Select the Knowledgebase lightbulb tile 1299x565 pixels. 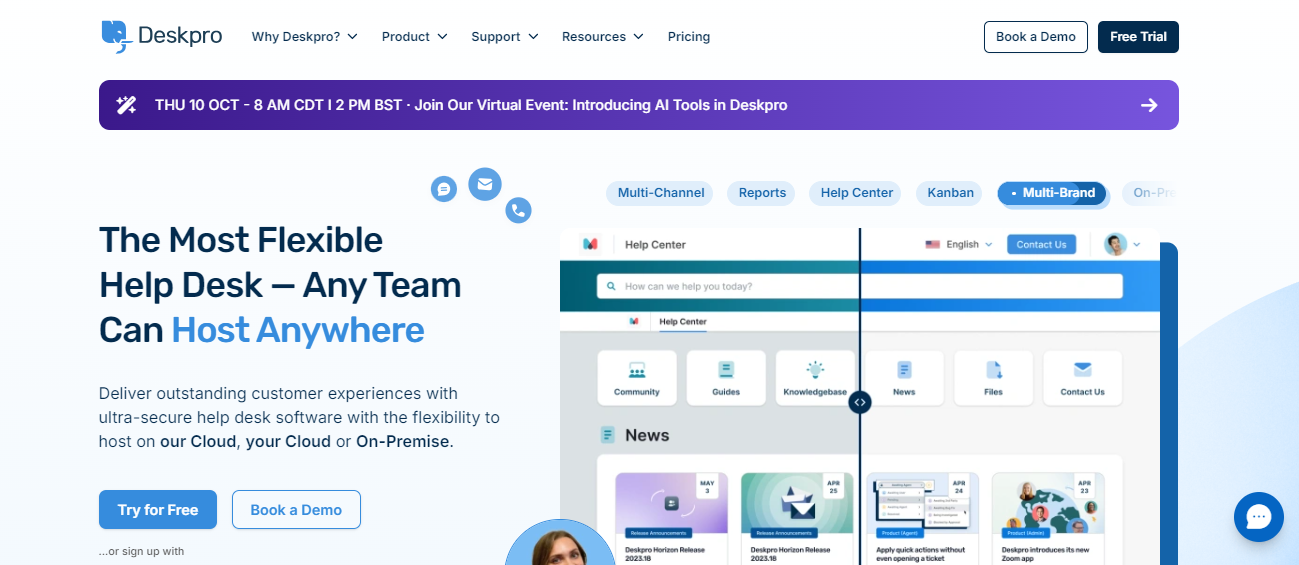[x=815, y=378]
